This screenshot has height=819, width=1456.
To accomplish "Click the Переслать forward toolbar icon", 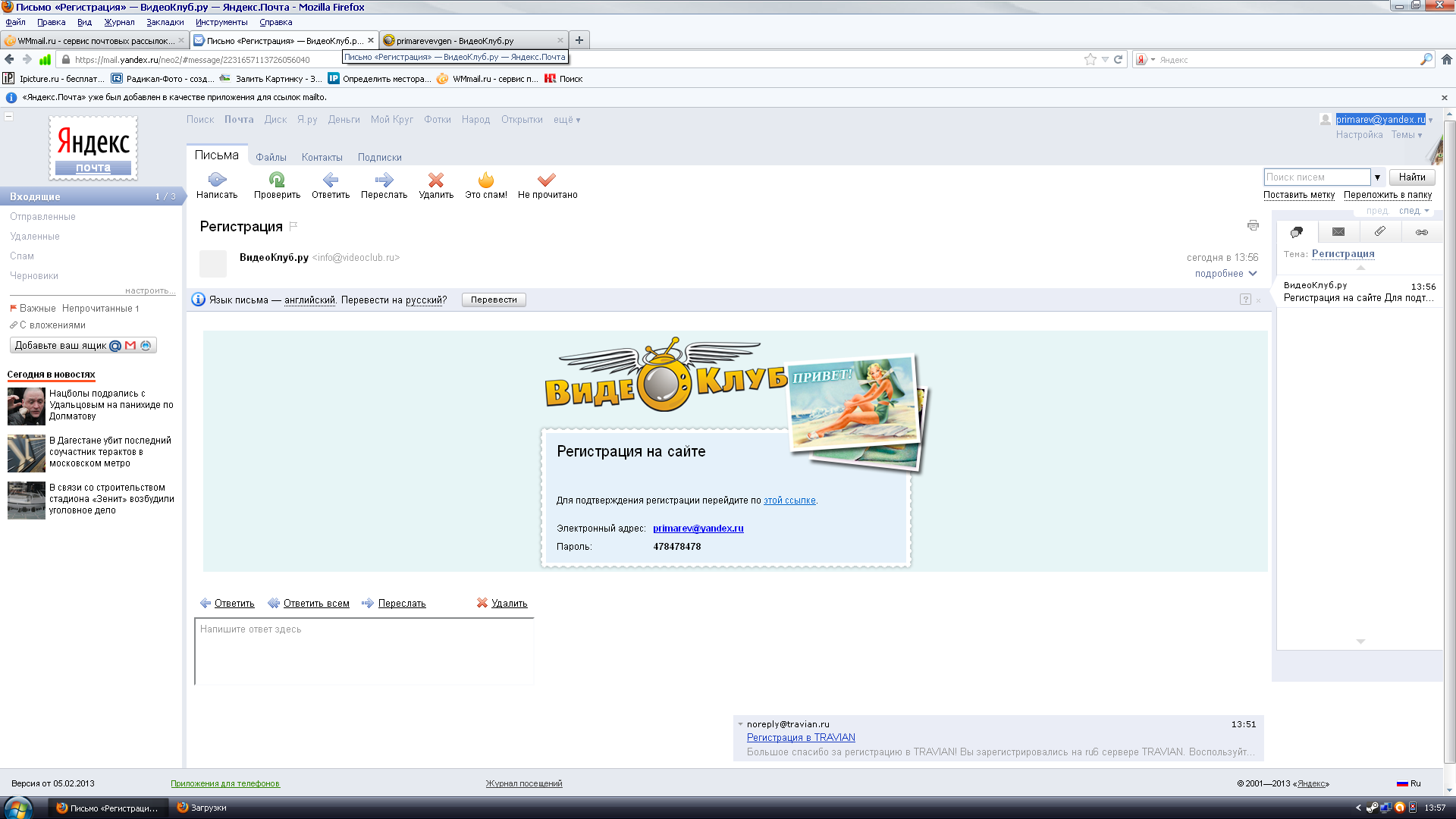I will click(384, 180).
